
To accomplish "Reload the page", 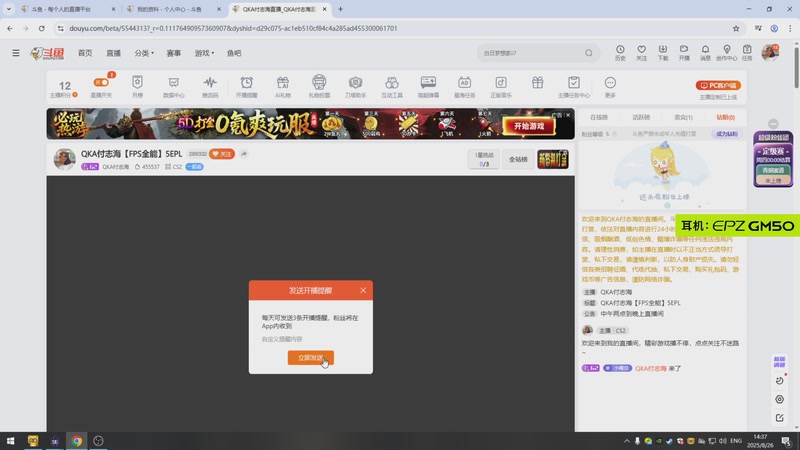I will pos(41,29).
